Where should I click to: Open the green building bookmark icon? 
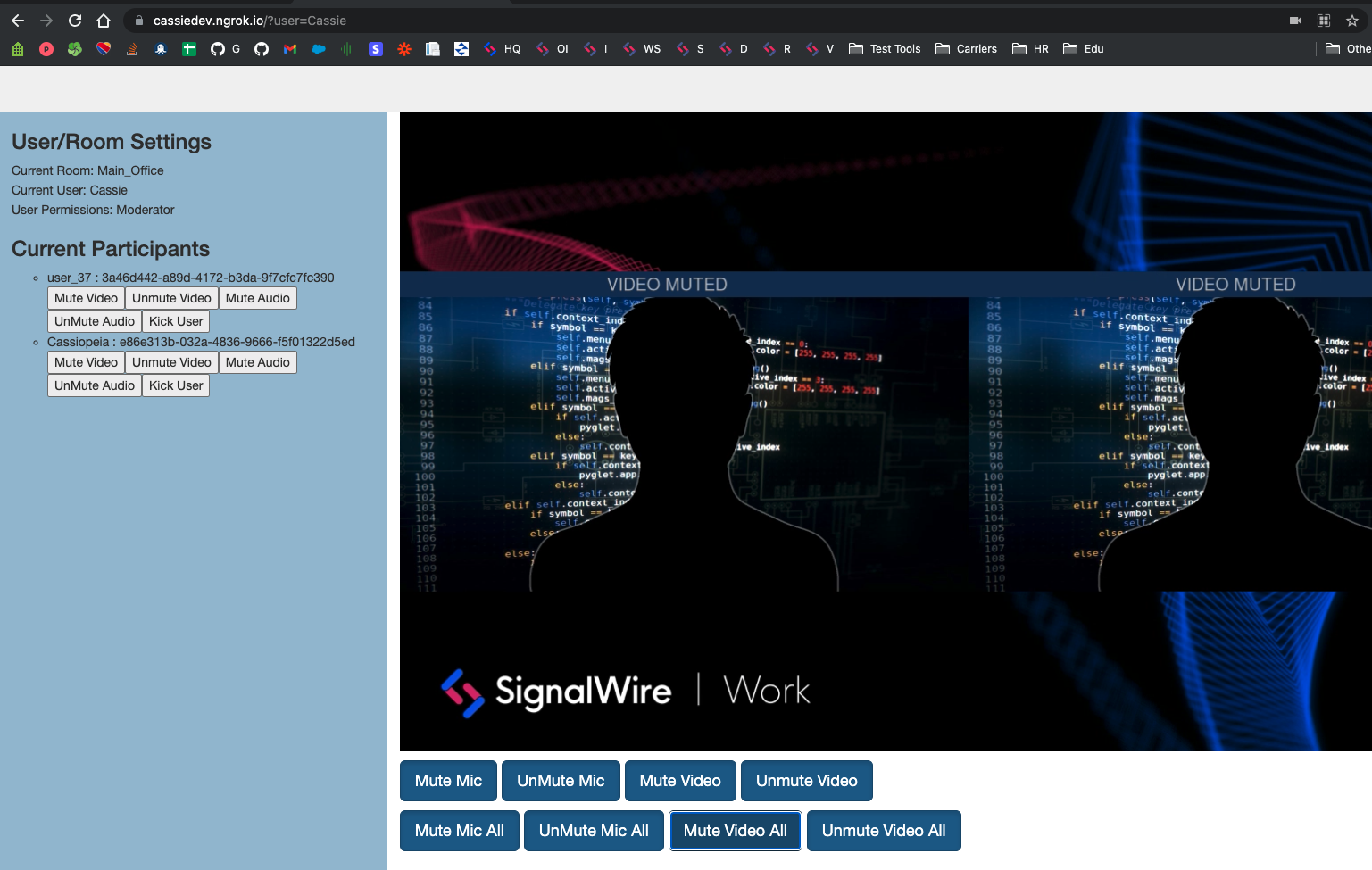click(x=18, y=49)
